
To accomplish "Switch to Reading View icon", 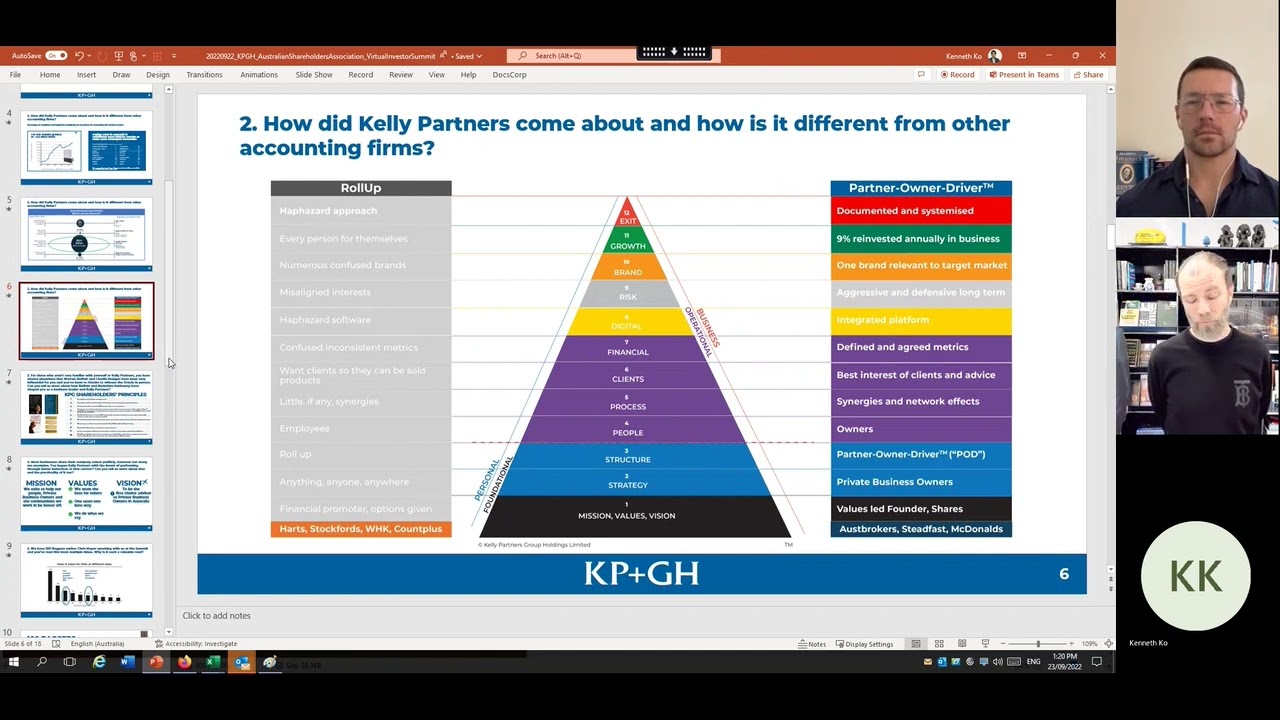I will pyautogui.click(x=962, y=644).
